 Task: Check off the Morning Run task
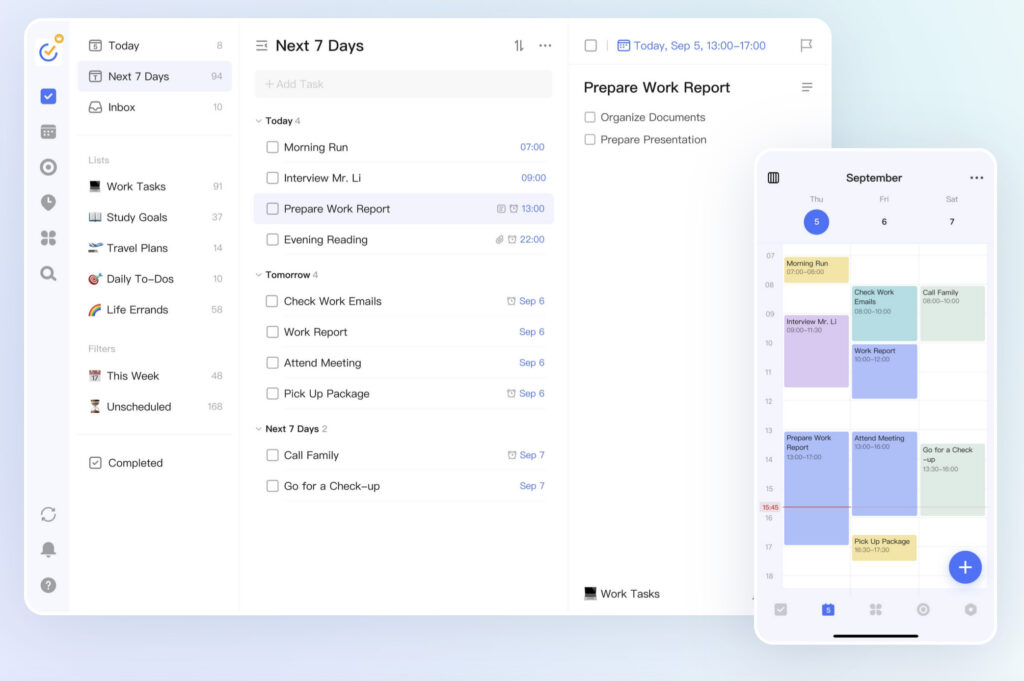272,146
